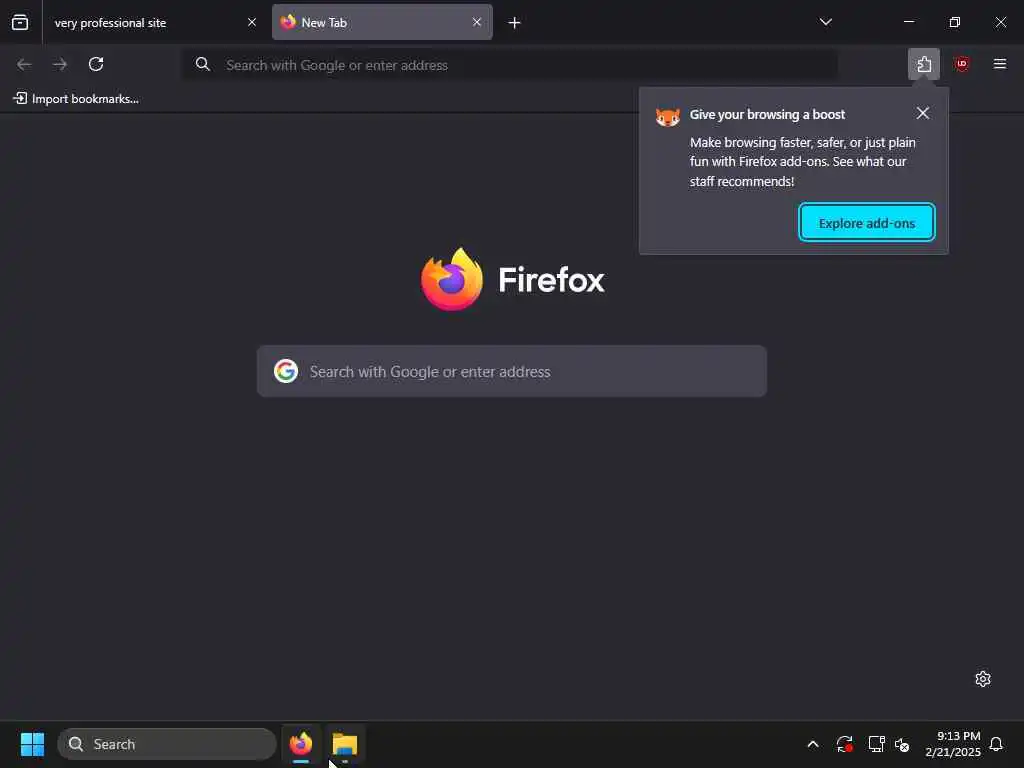Click the muted volume tray icon
The image size is (1024, 768).
(x=902, y=744)
